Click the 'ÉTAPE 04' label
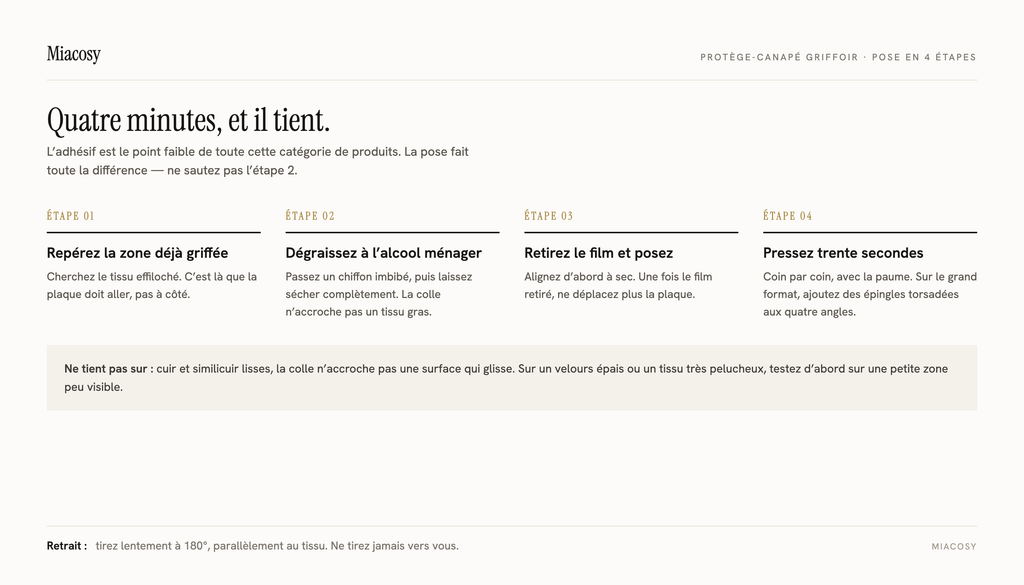Image resolution: width=1024 pixels, height=585 pixels. pos(788,216)
